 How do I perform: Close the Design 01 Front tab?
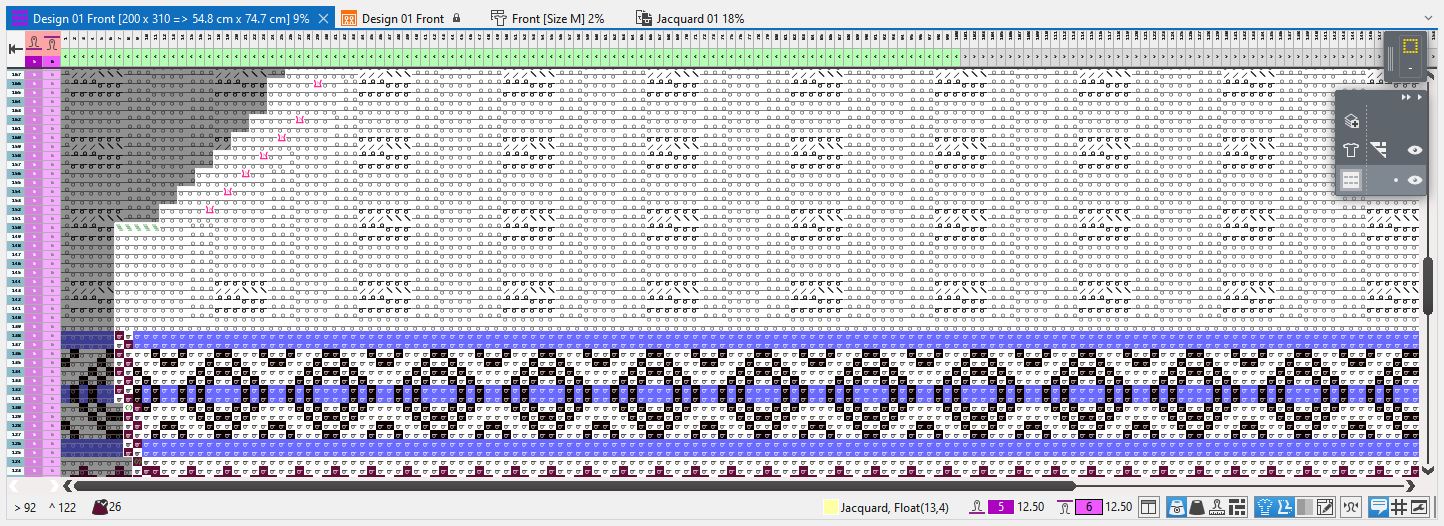pyautogui.click(x=324, y=18)
